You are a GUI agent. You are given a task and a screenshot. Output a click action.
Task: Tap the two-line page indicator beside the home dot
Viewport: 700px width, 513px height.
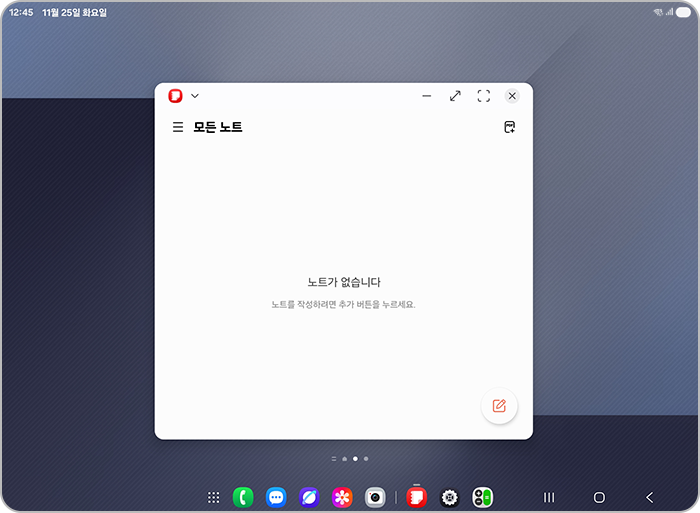[334, 459]
